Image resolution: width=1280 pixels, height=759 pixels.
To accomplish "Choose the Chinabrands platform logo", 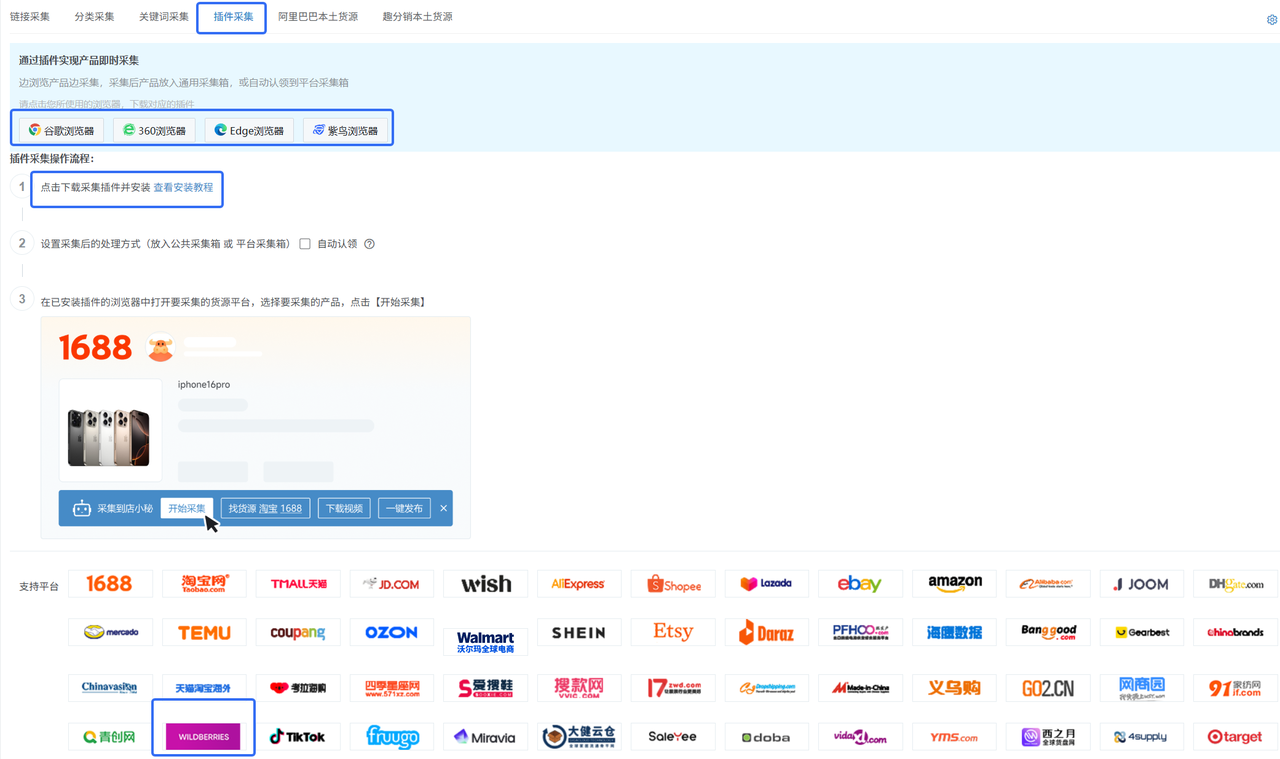I will coord(1235,632).
